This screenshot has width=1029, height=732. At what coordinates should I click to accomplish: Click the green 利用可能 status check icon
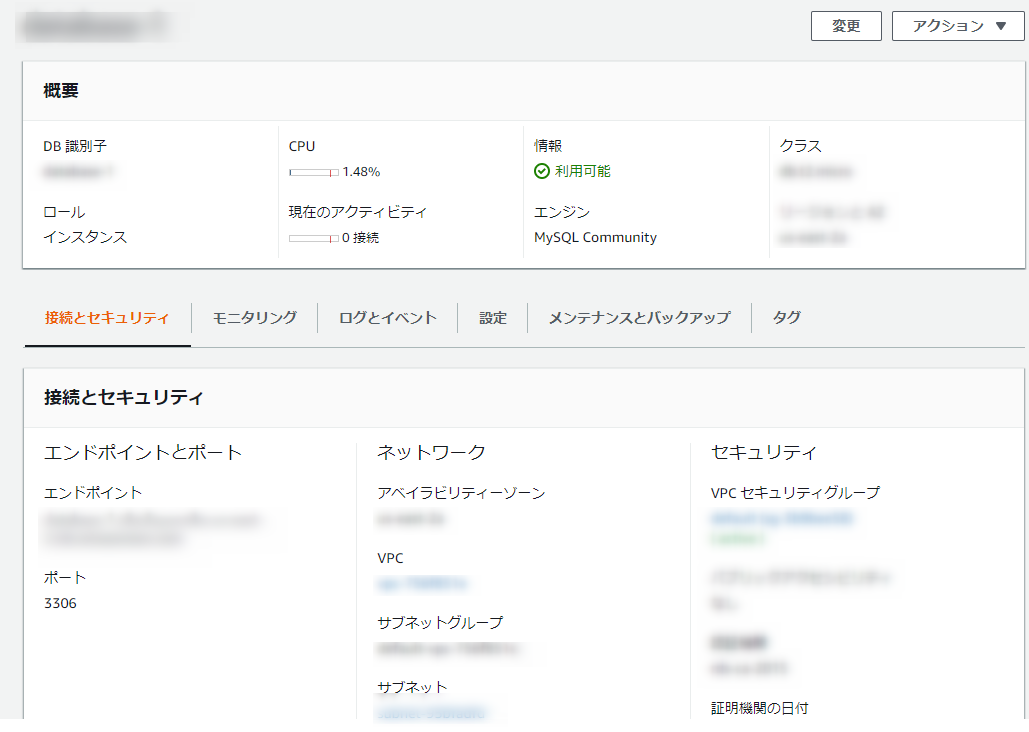click(x=542, y=171)
